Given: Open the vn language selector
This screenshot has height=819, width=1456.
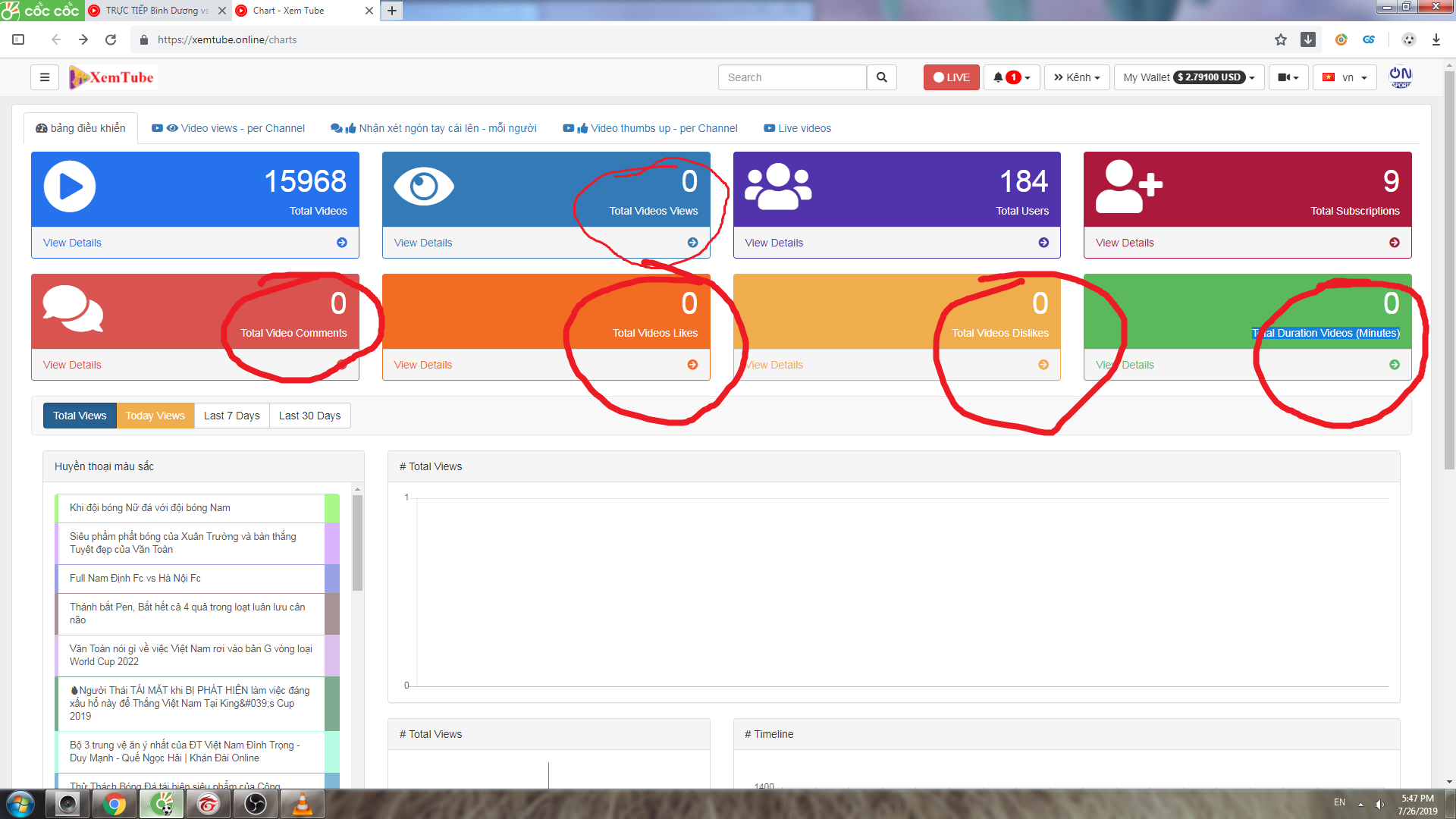Looking at the screenshot, I should click(x=1345, y=77).
